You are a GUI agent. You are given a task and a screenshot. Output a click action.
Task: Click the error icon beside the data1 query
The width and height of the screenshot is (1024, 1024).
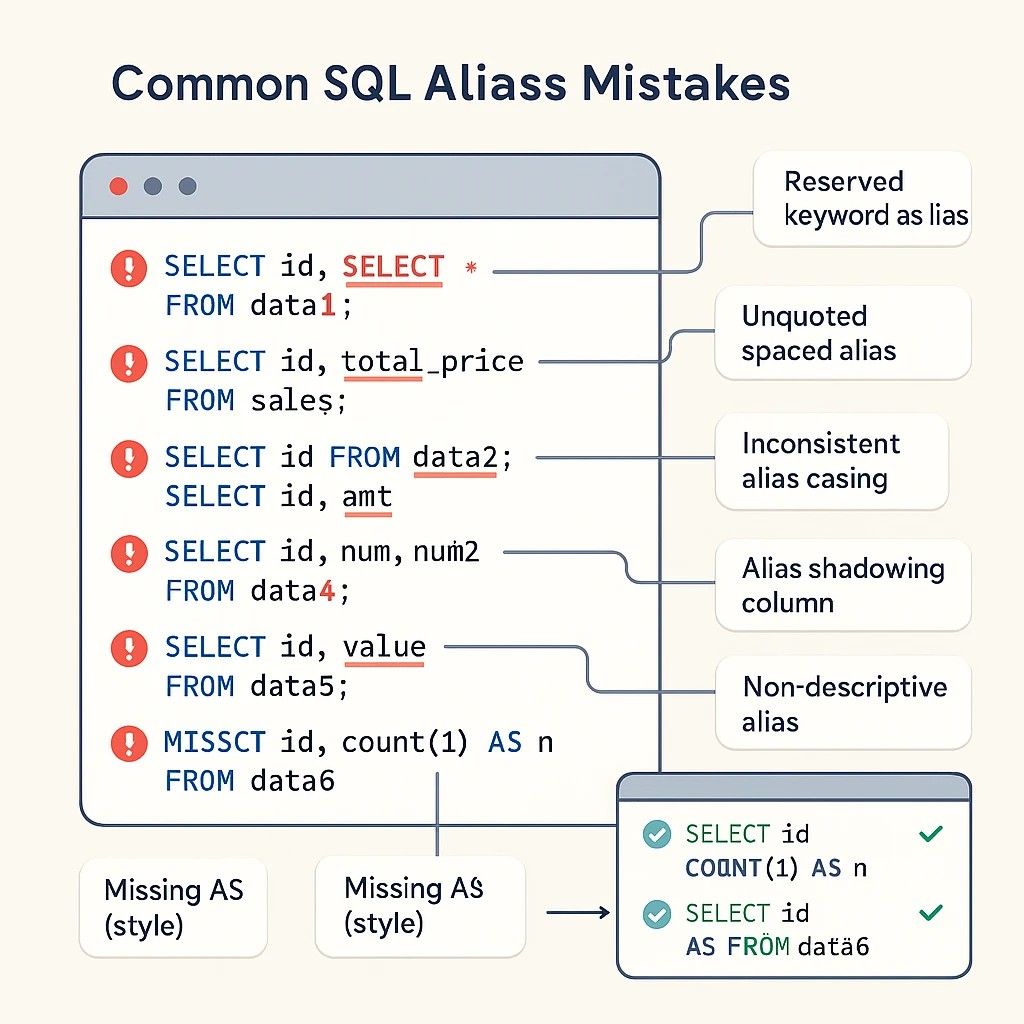[x=129, y=268]
